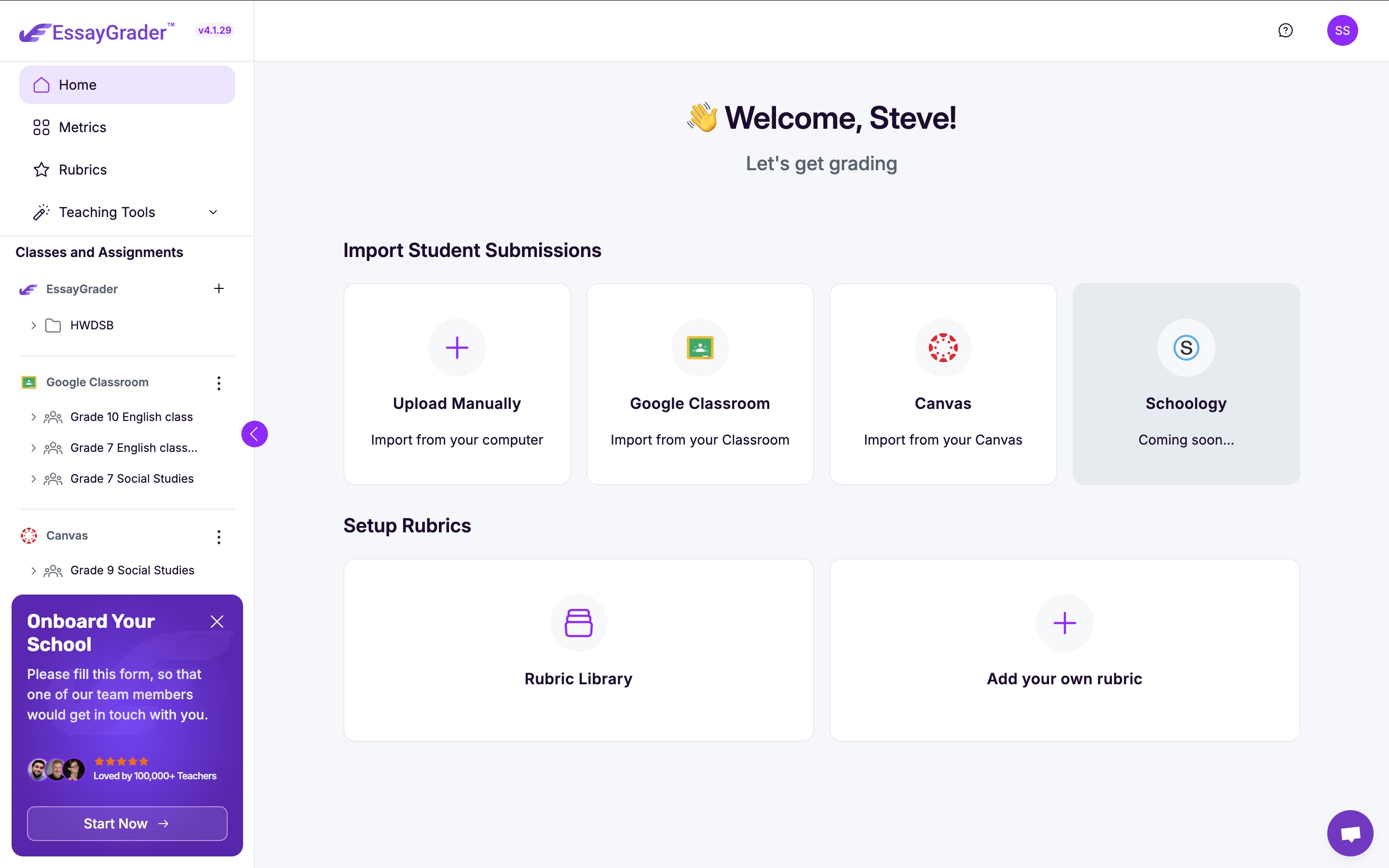Go to Metrics in sidebar
This screenshot has height=868, width=1389.
82,127
